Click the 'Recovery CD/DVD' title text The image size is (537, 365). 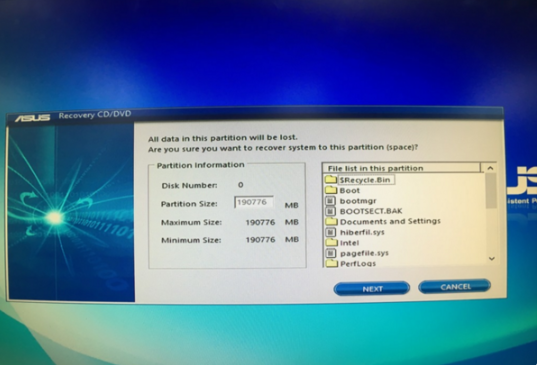[95, 115]
